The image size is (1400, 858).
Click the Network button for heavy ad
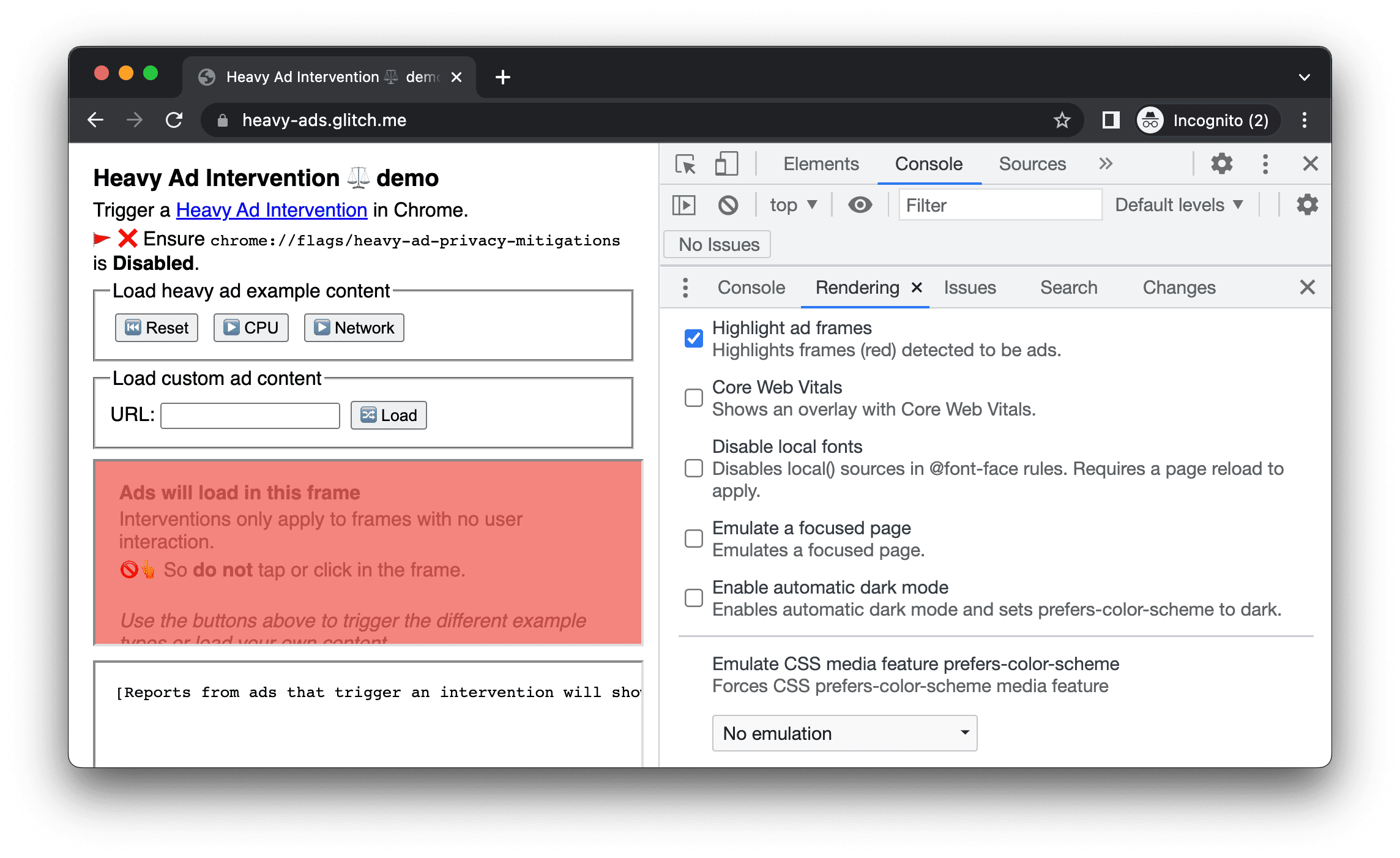[355, 327]
